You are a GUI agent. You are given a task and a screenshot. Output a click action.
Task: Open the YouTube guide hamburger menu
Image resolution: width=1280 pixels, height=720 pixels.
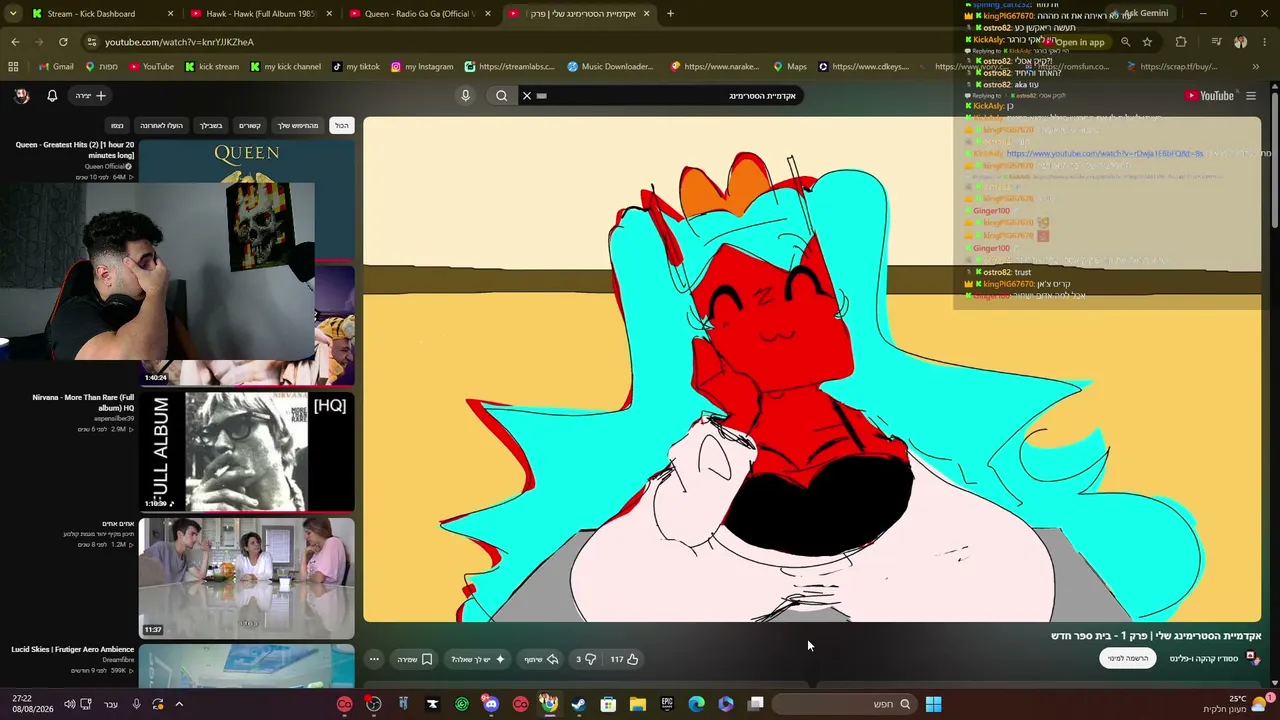click(1251, 96)
